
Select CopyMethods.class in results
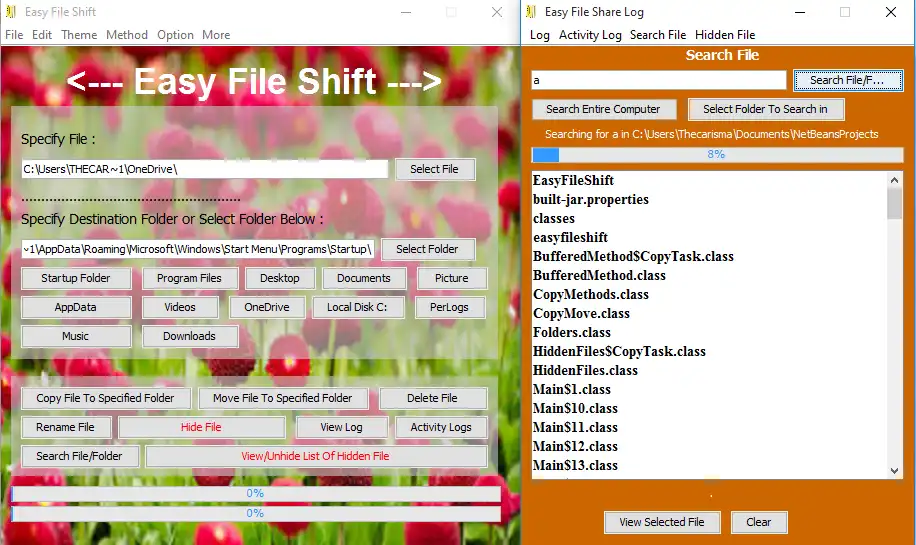tap(591, 294)
